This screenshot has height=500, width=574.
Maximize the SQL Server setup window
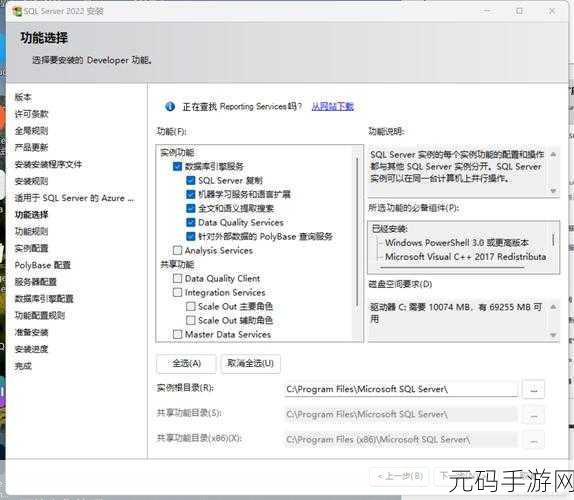tap(519, 11)
